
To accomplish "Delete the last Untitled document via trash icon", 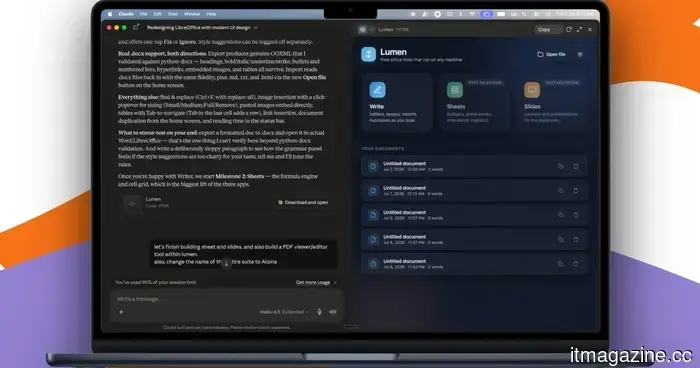I will coord(576,264).
